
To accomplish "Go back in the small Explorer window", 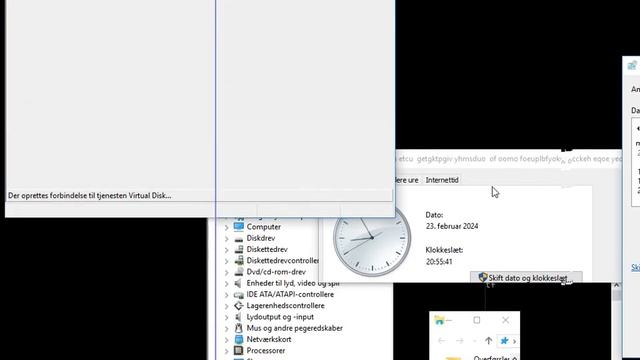I will click(442, 340).
